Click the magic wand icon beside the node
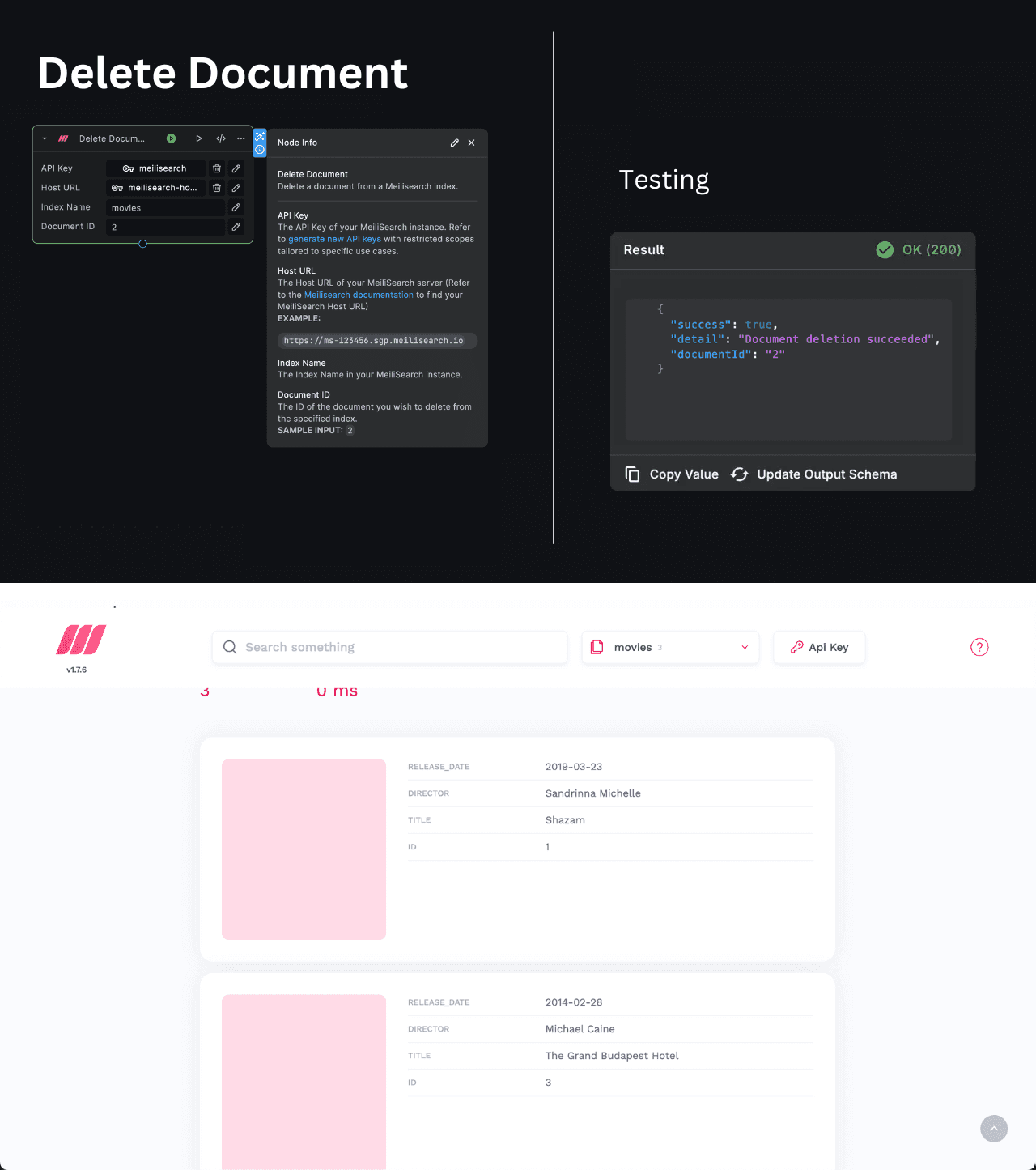This screenshot has width=1036, height=1170. coord(260,136)
